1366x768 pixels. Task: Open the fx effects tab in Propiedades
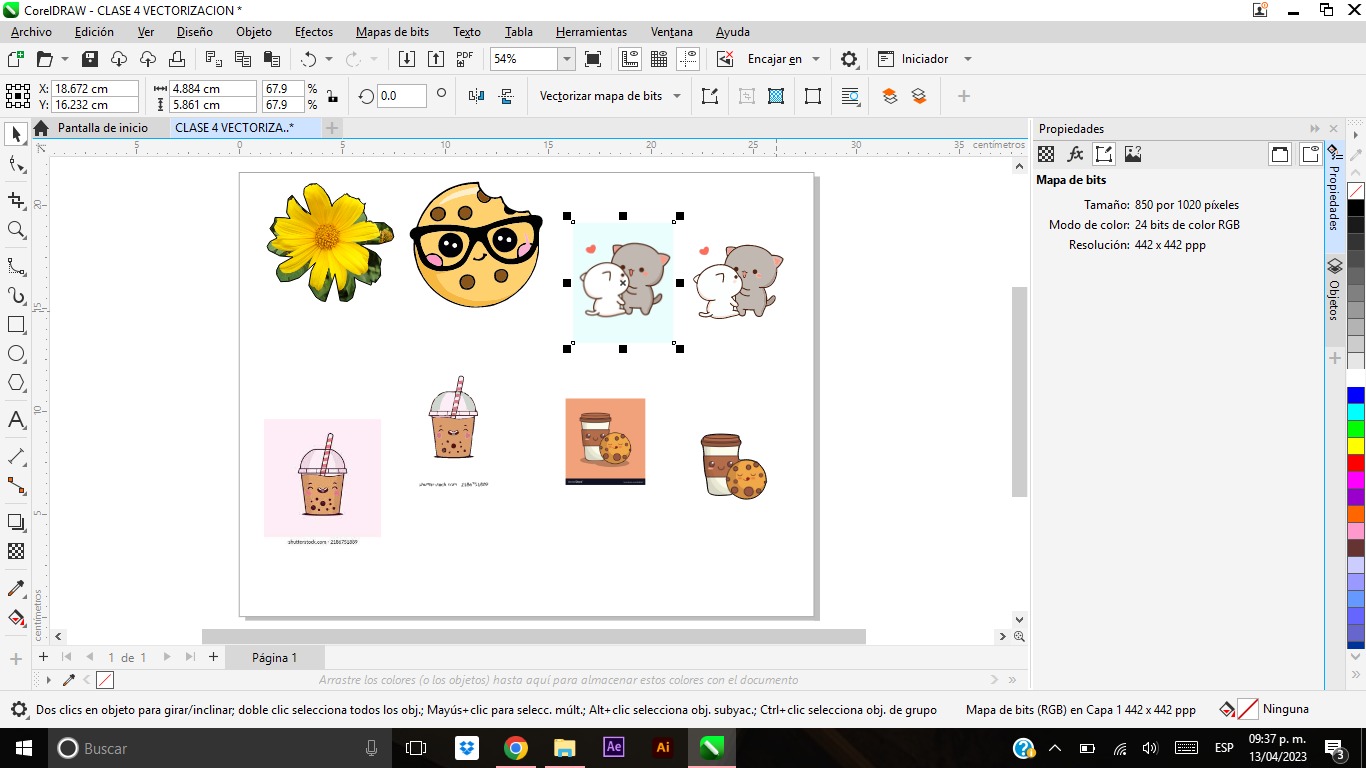[x=1075, y=154]
